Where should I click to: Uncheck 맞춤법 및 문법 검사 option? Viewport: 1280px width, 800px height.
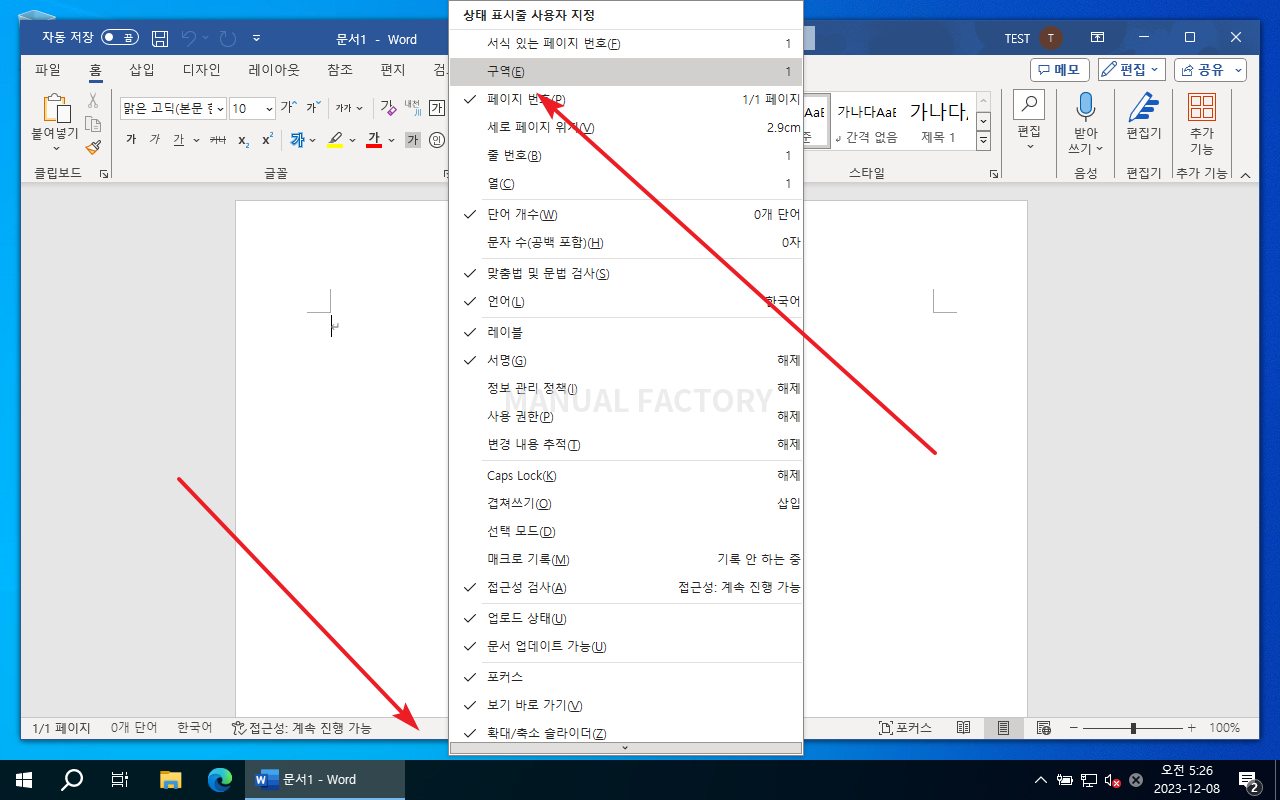[x=626, y=274]
